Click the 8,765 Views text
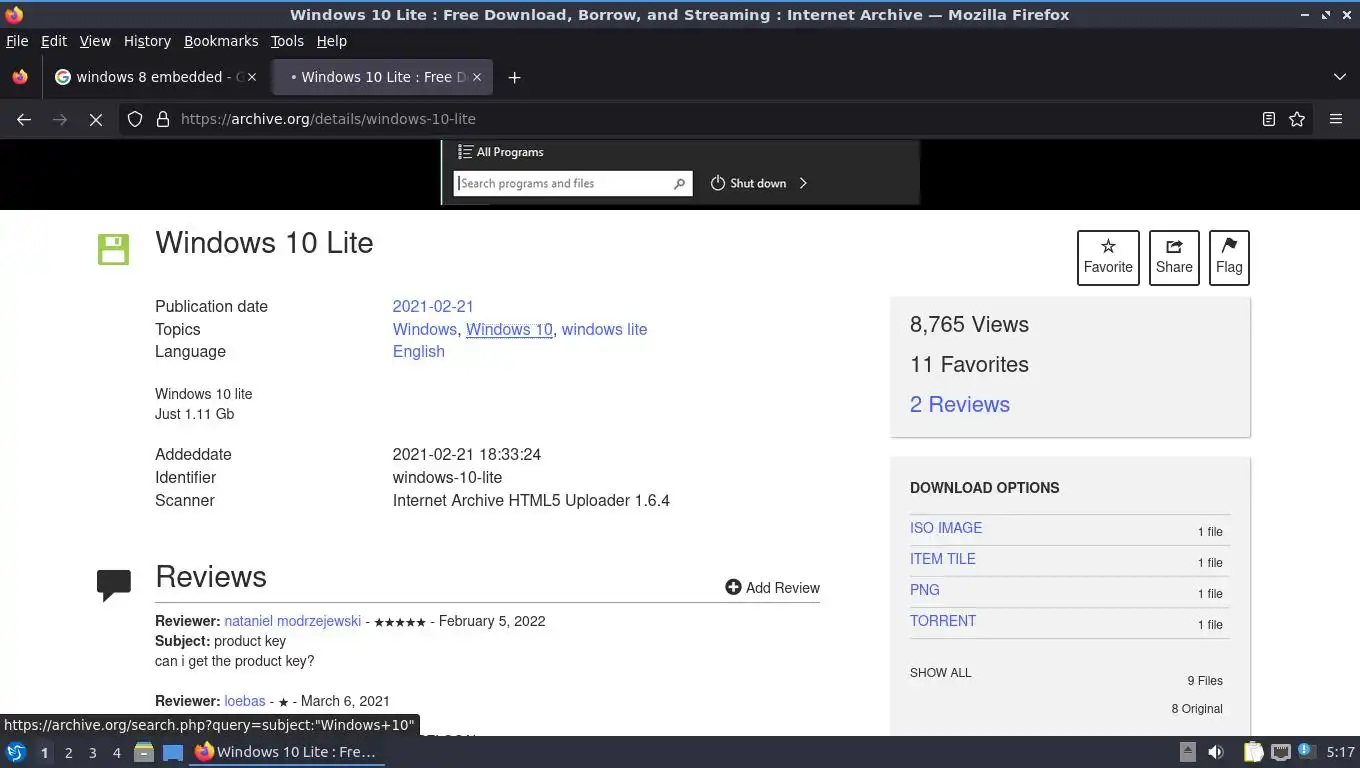Screen dimensions: 1360x768 pos(969,325)
